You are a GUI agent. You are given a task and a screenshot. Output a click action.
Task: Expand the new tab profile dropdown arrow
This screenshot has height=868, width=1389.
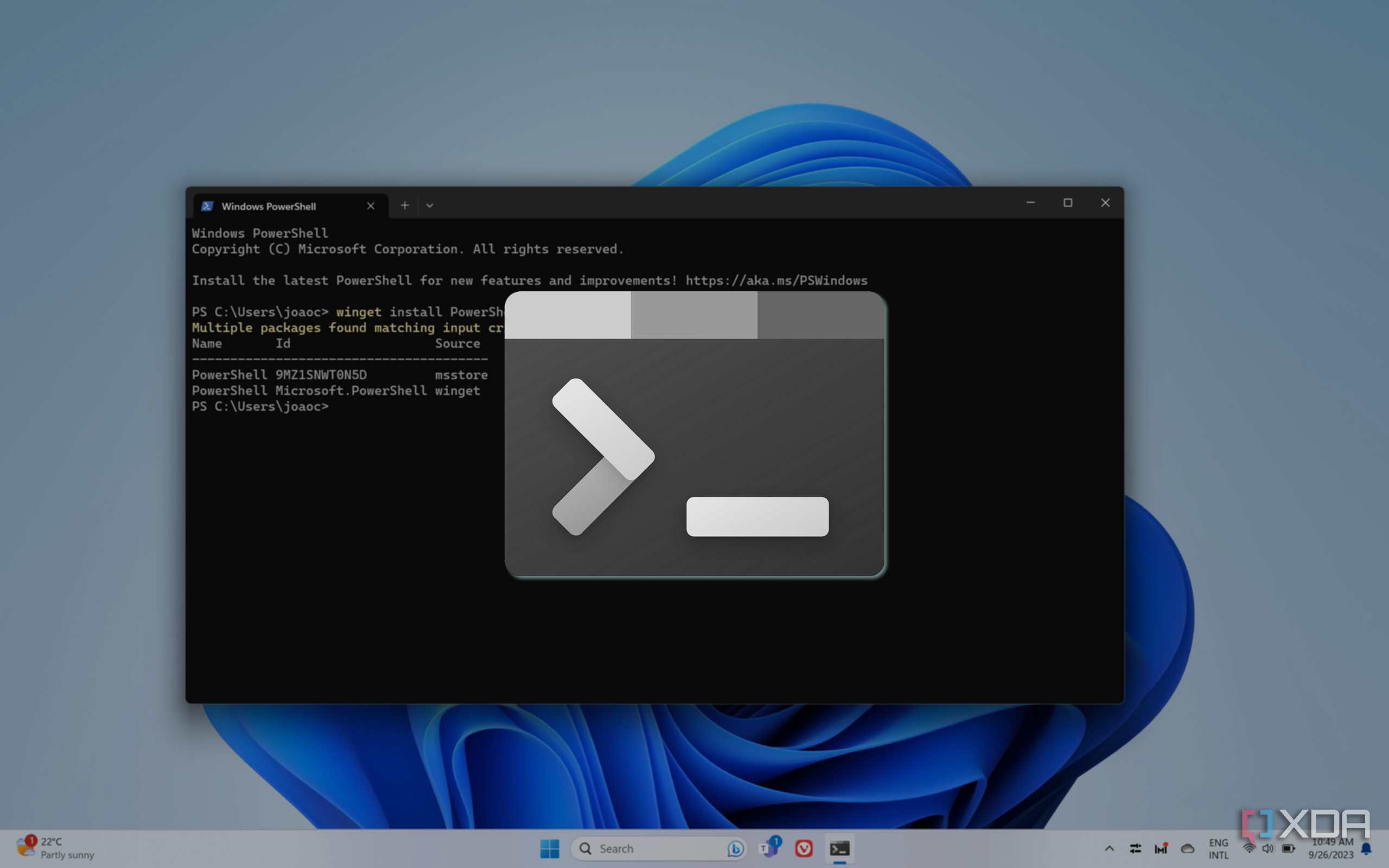pyautogui.click(x=429, y=206)
